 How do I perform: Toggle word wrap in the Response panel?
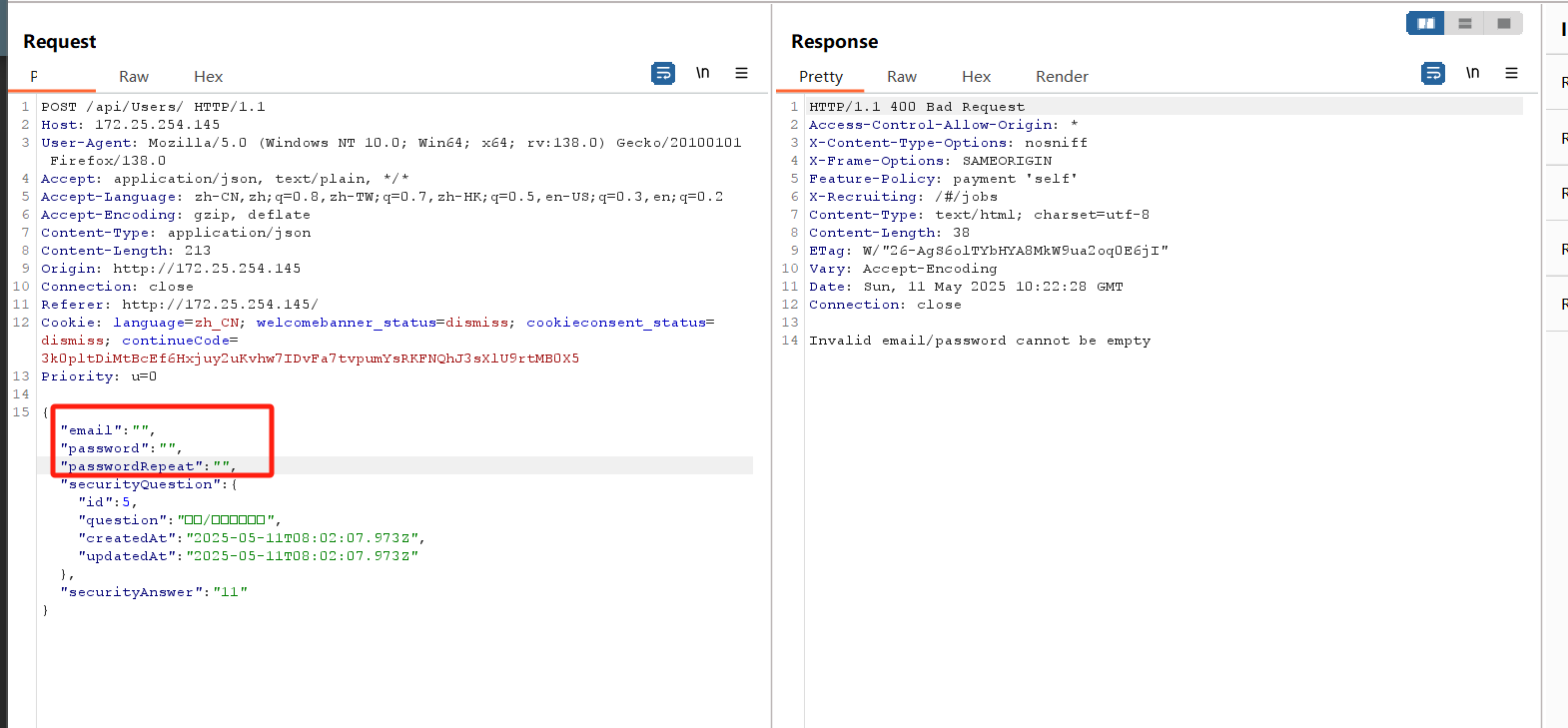(x=1433, y=73)
